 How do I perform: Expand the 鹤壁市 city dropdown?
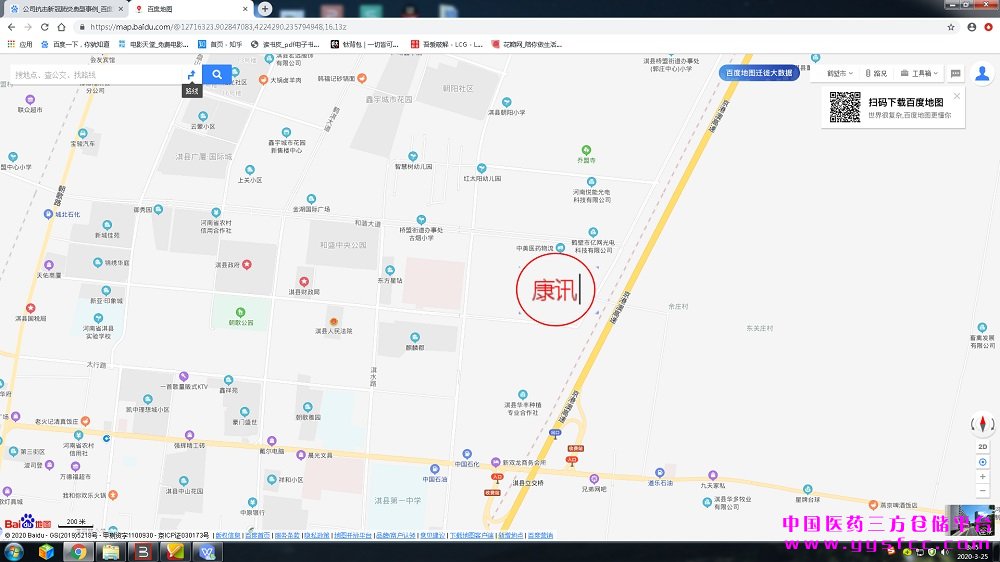[839, 73]
